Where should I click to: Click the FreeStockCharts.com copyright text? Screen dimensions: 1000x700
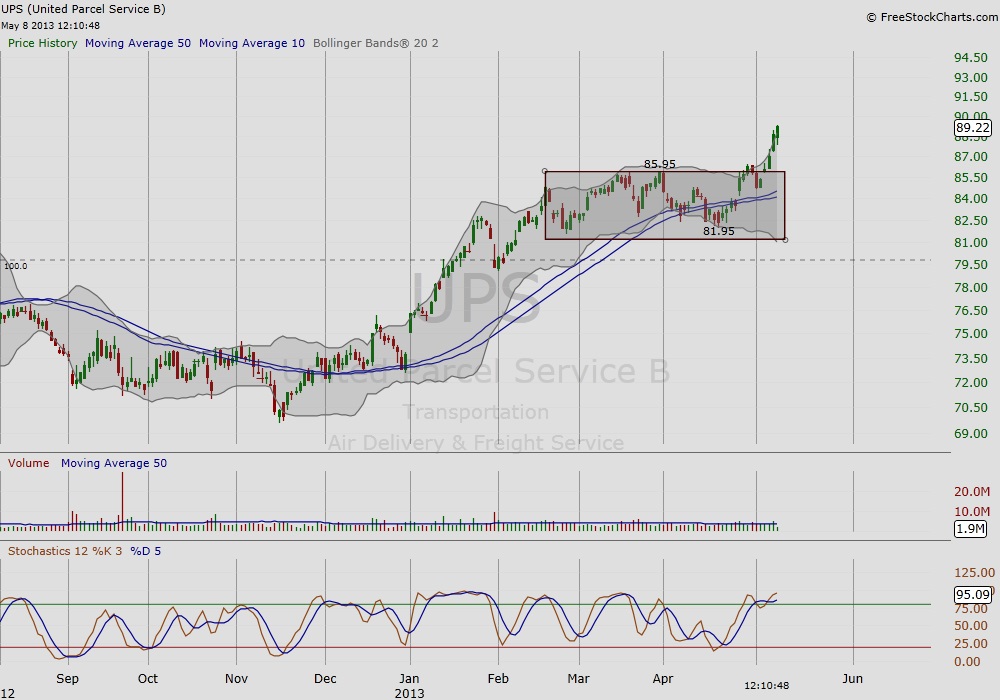(x=932, y=17)
